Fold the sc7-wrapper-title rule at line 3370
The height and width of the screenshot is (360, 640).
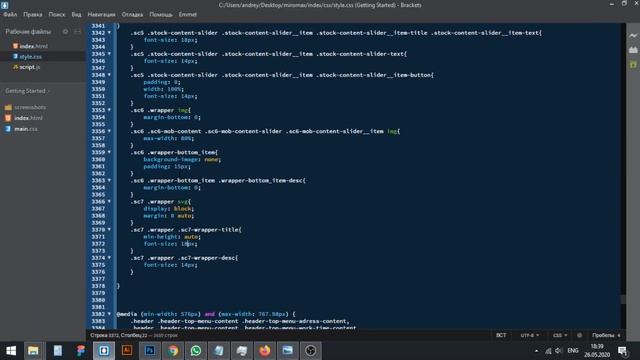tap(109, 230)
